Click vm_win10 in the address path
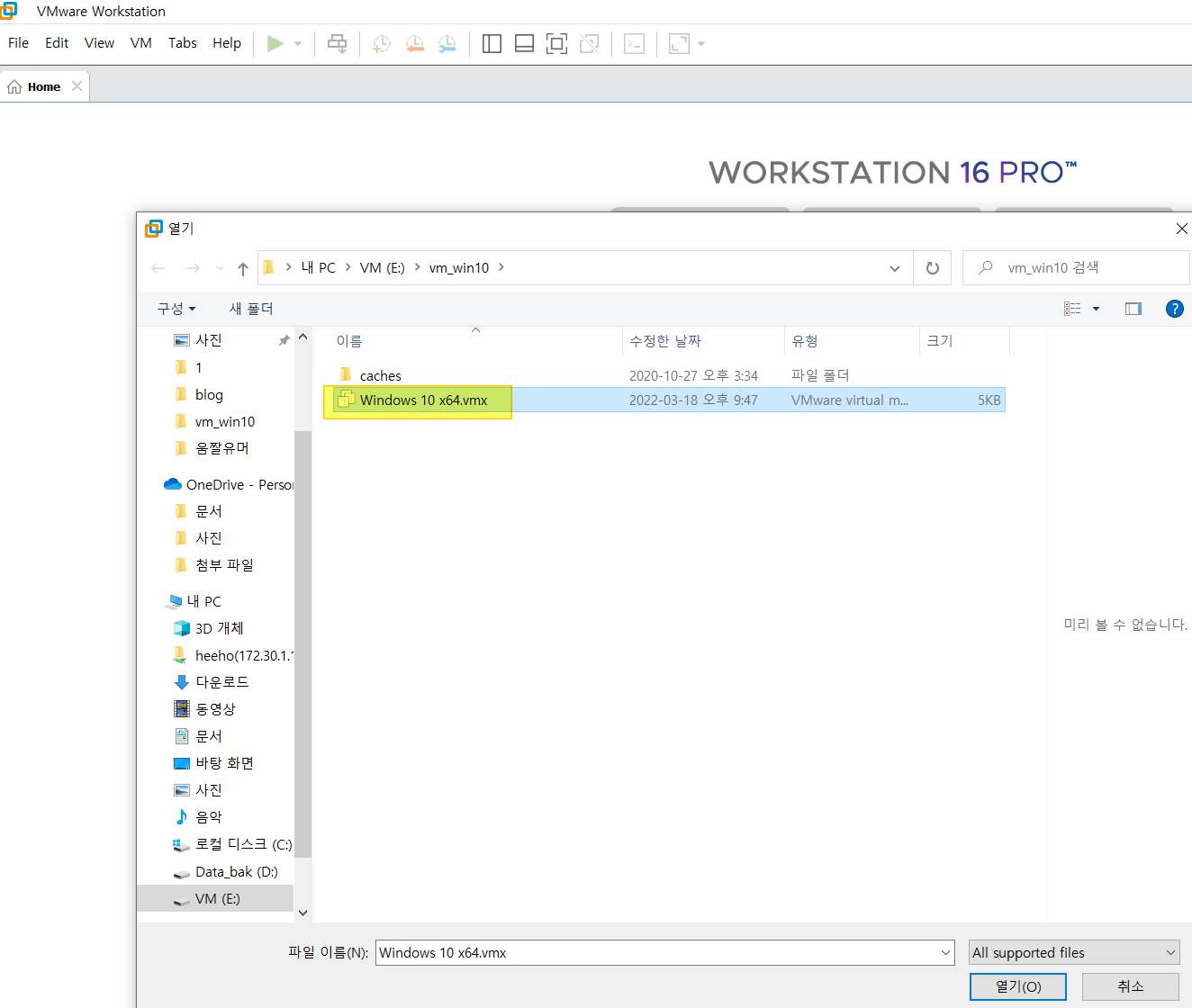 (x=459, y=268)
